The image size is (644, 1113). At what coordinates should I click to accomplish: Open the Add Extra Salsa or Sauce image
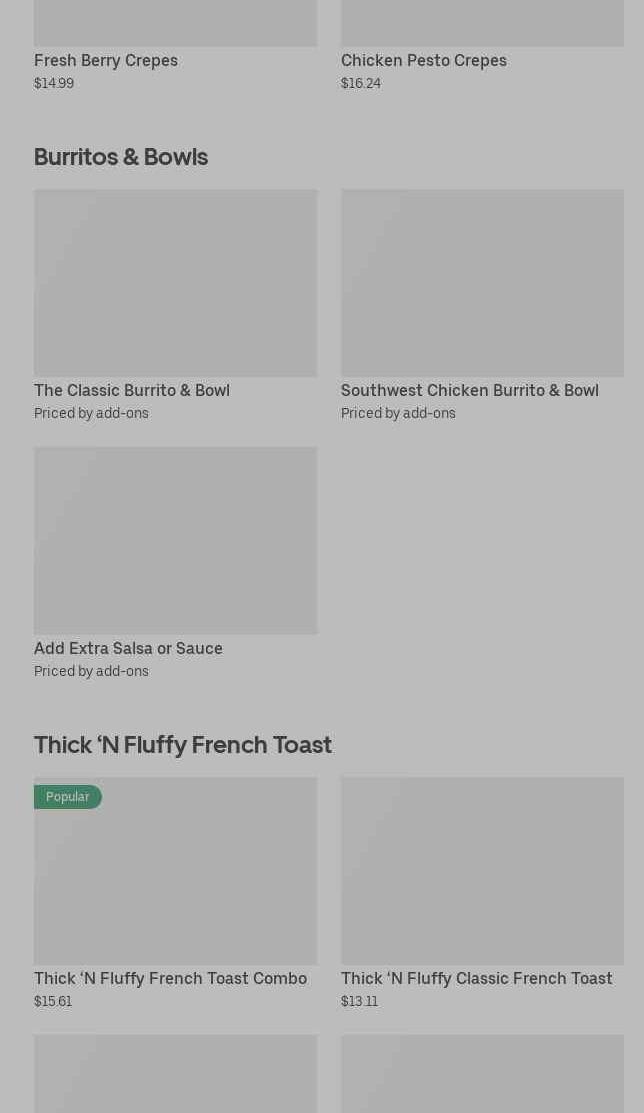point(175,540)
